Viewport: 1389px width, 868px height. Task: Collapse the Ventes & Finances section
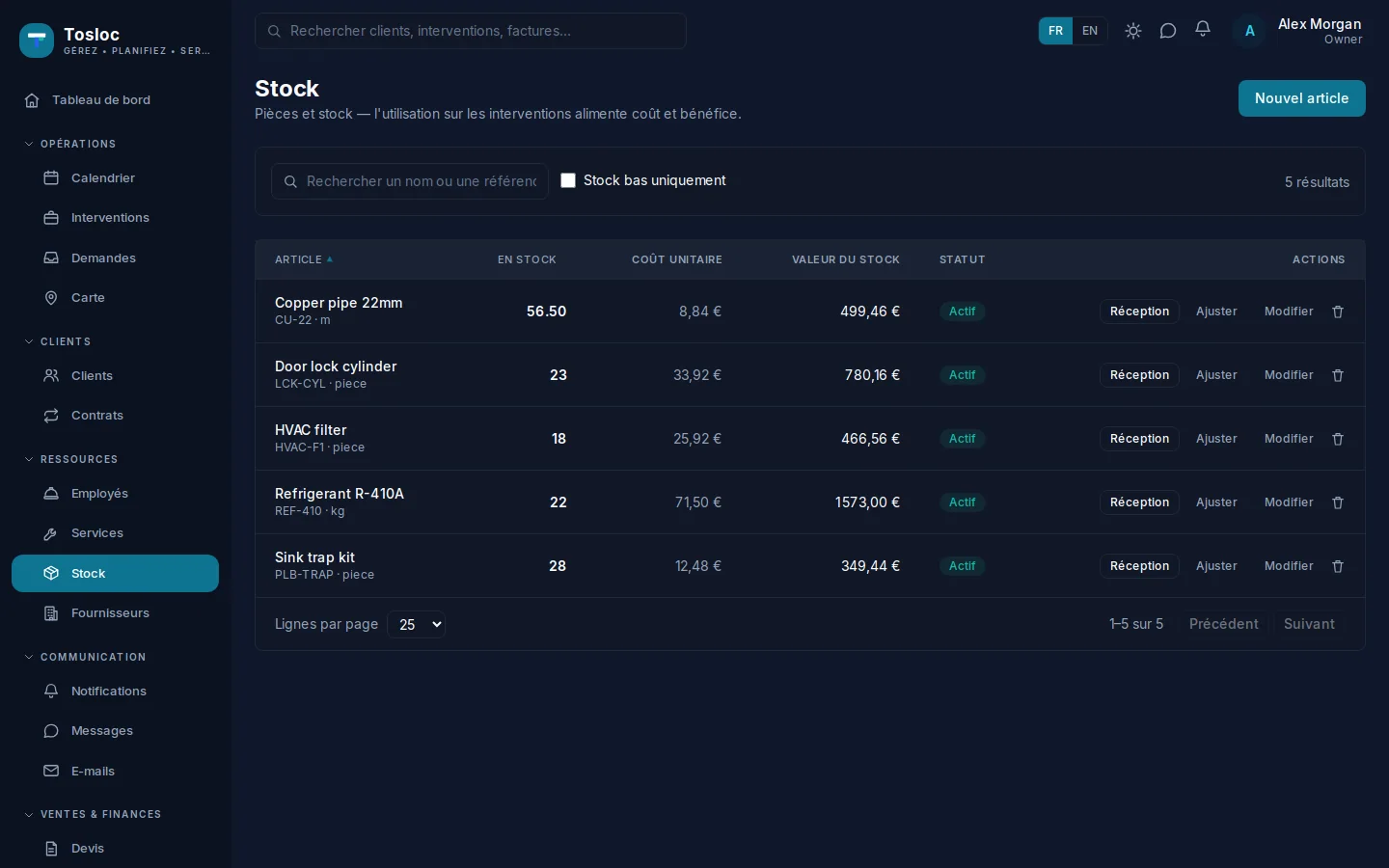click(x=93, y=814)
